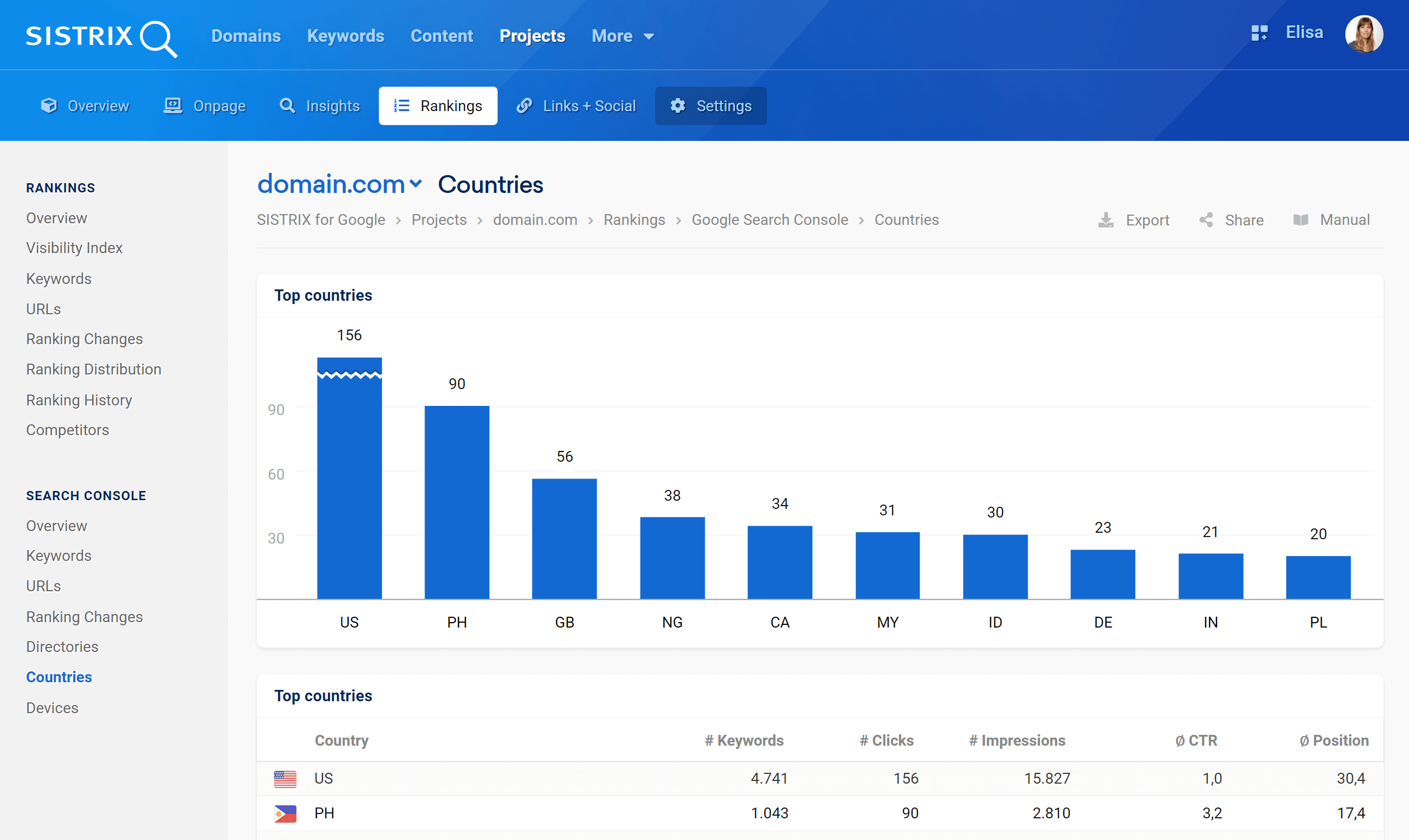Click the Projects menu item
The image size is (1409, 840).
[x=530, y=36]
